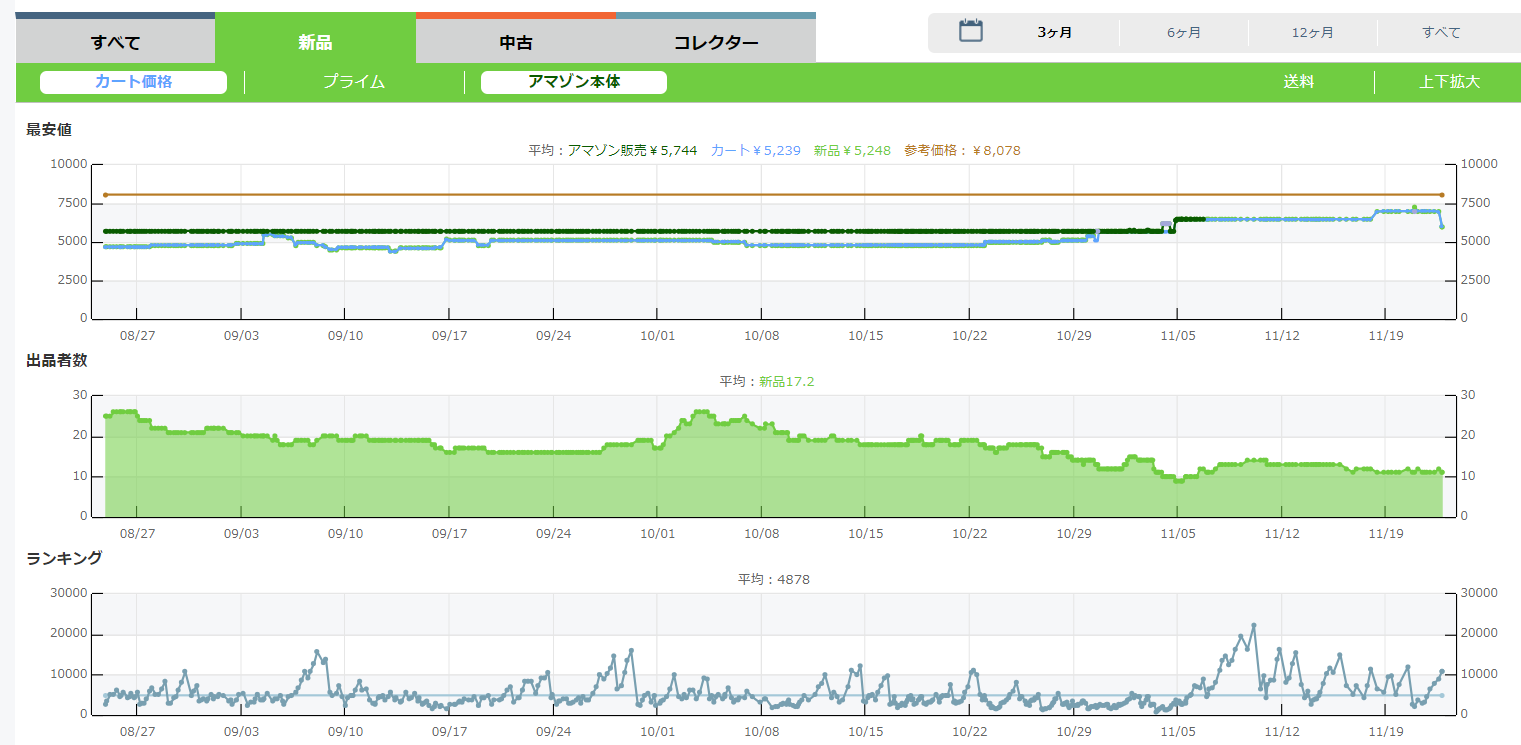Select the 新品 tab
The image size is (1521, 745).
pyautogui.click(x=315, y=42)
